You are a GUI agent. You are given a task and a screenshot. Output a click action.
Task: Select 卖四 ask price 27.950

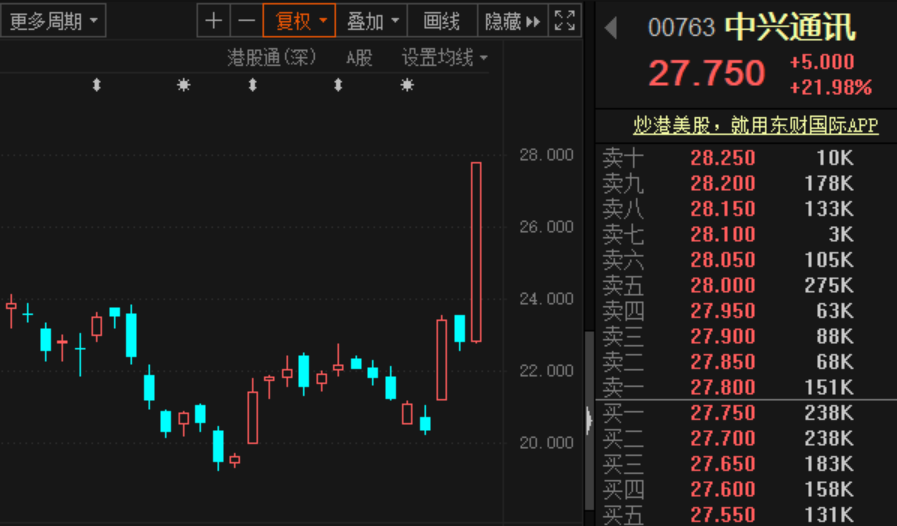click(723, 311)
